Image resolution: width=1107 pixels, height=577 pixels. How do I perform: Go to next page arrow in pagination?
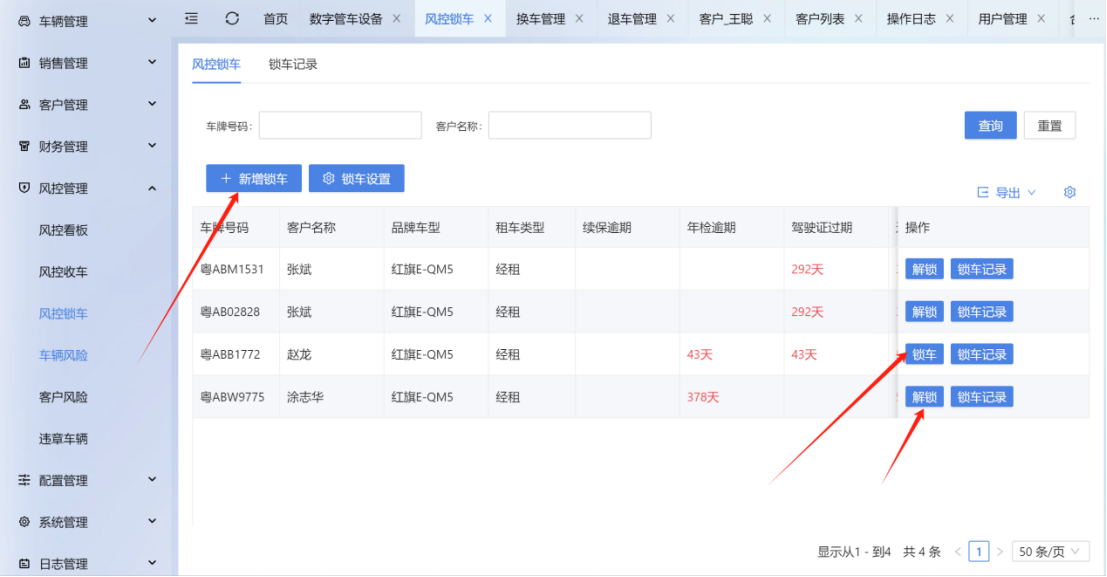tap(999, 551)
